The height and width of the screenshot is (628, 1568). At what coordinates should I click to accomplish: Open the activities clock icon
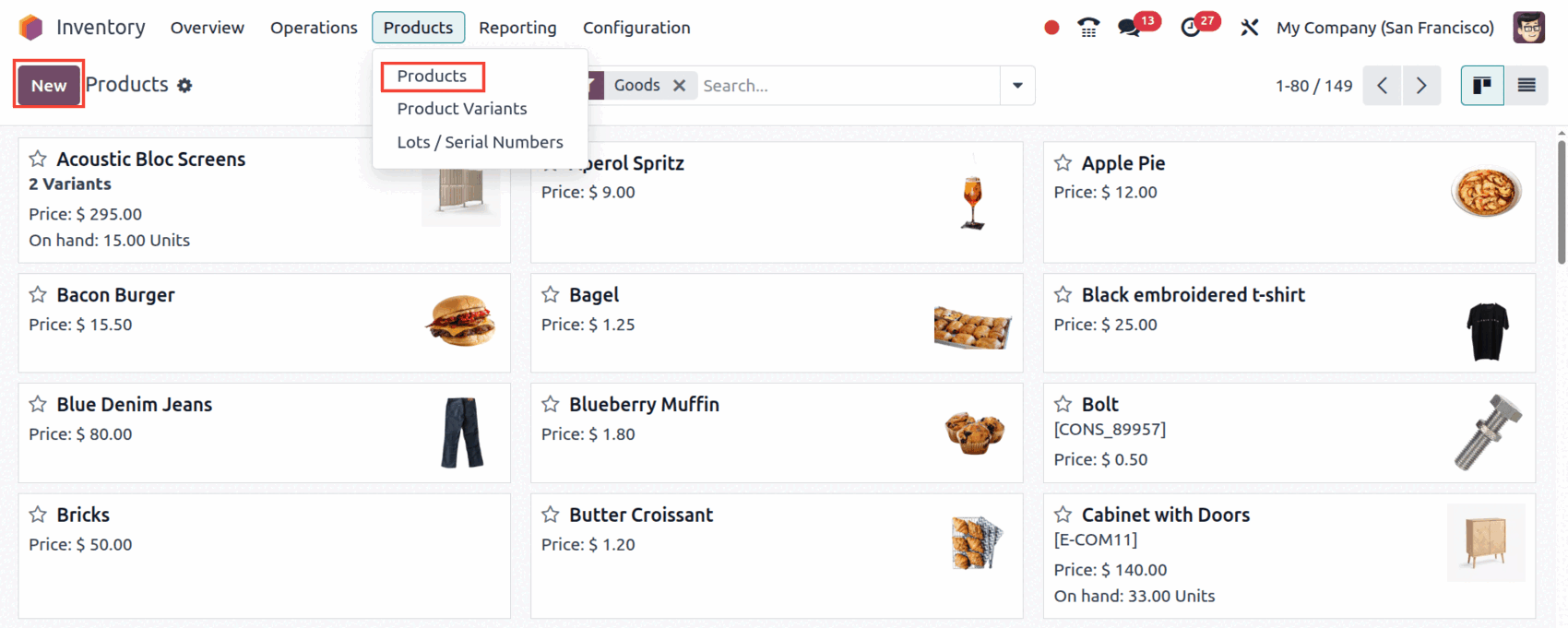tap(1191, 28)
